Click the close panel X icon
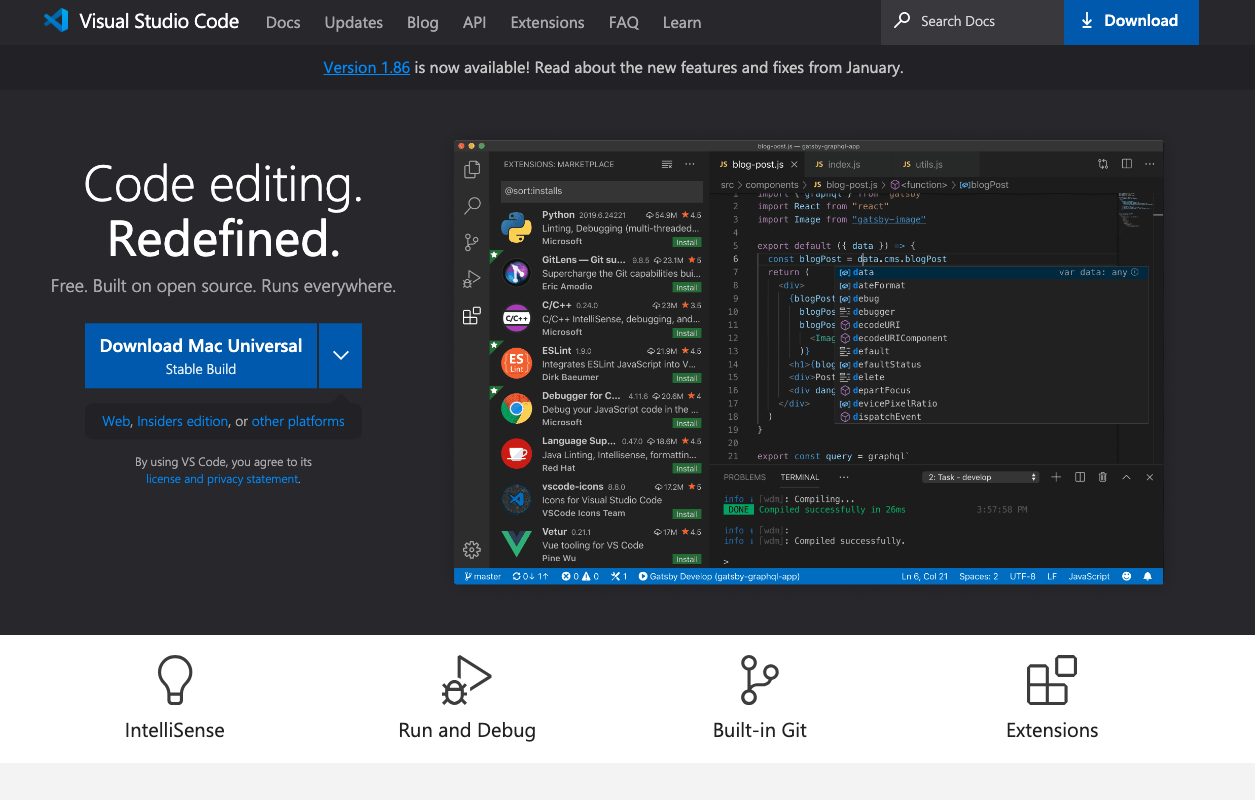The height and width of the screenshot is (800, 1255). pos(1150,477)
